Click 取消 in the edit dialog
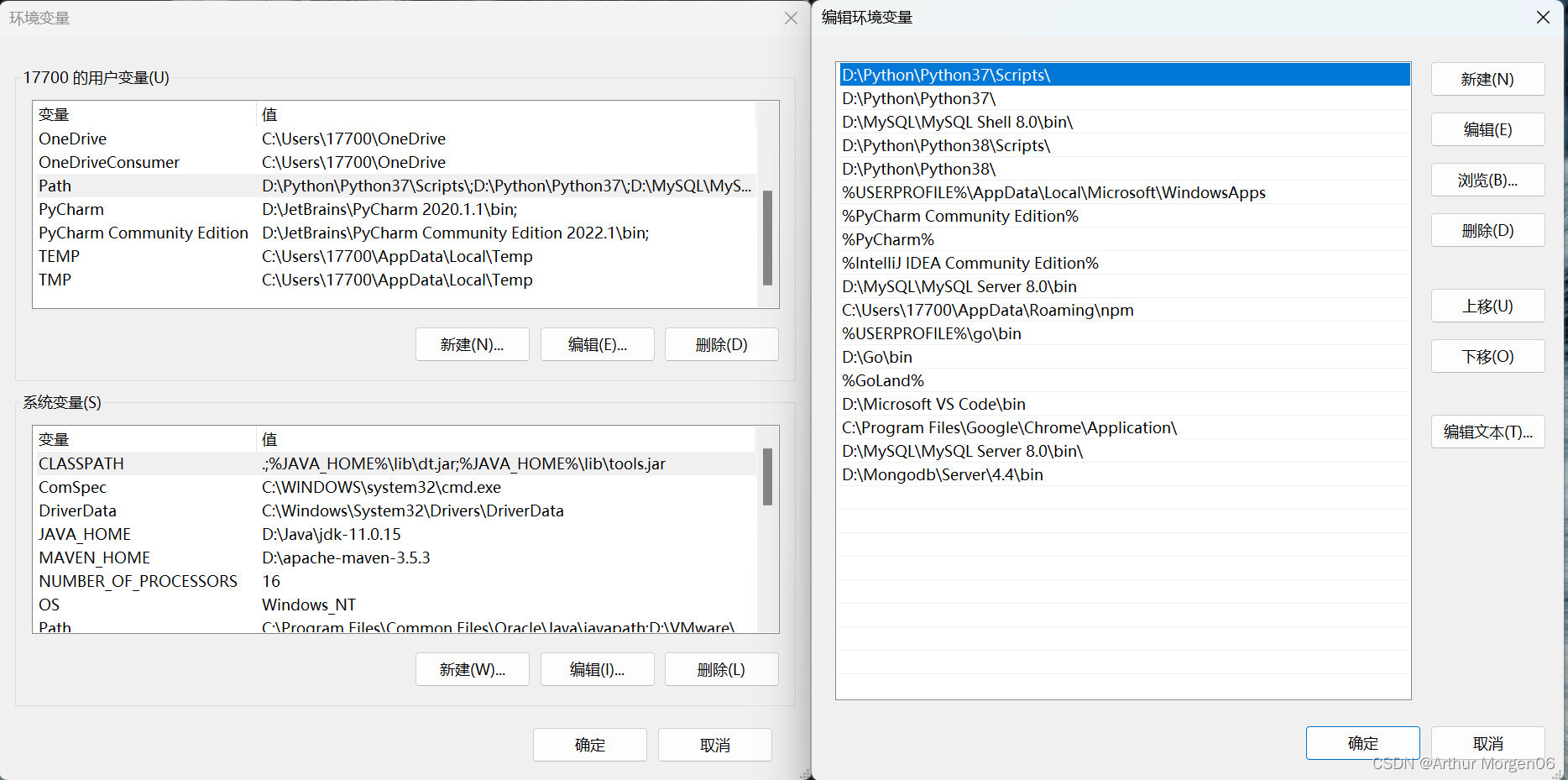1568x780 pixels. tap(1487, 743)
